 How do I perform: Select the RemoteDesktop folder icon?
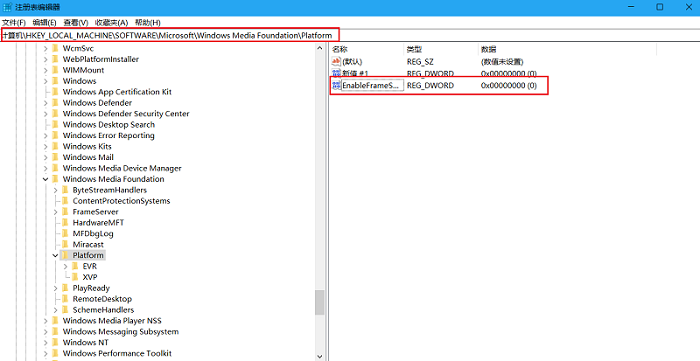[x=65, y=299]
